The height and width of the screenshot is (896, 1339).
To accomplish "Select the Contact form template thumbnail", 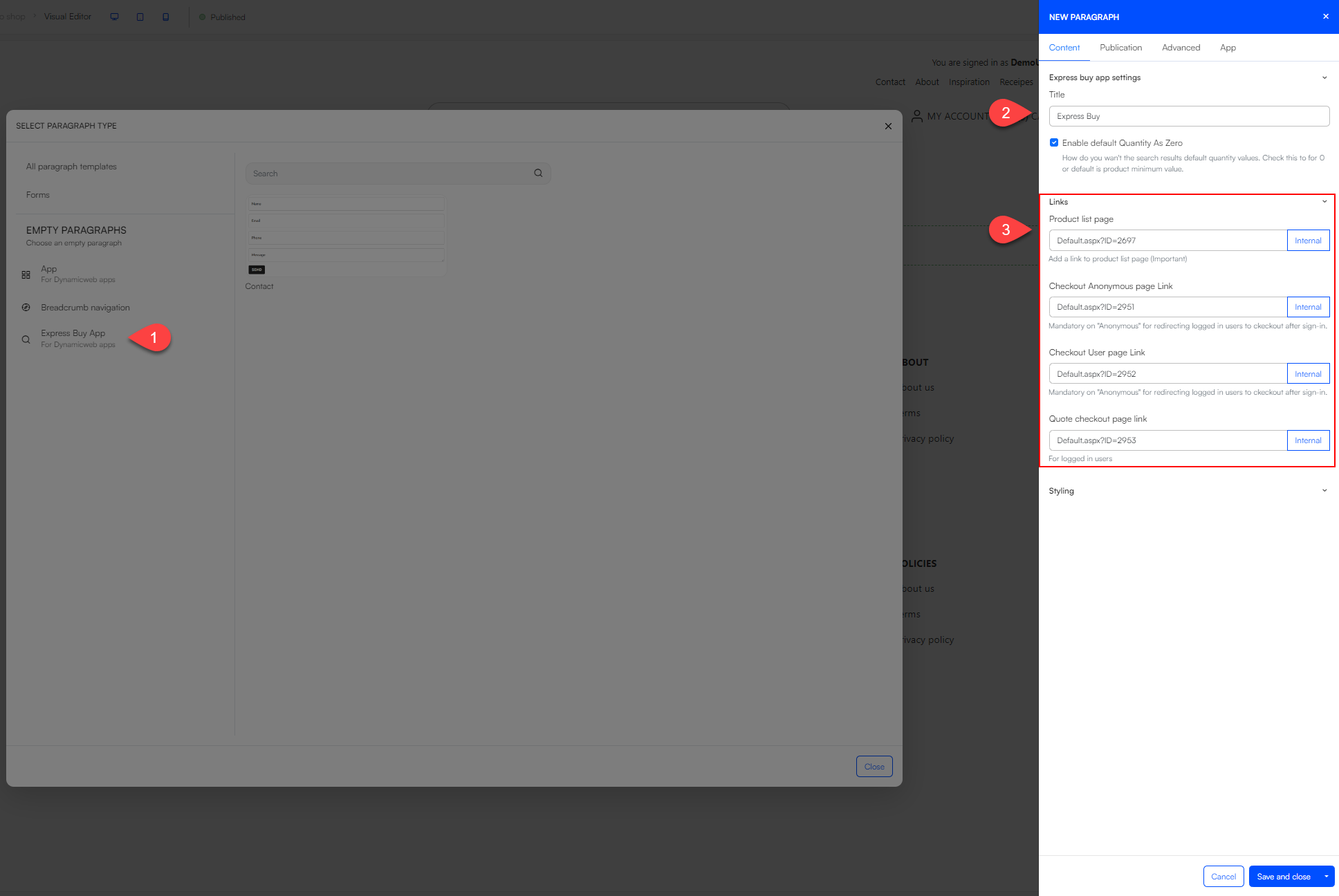I will 346,236.
